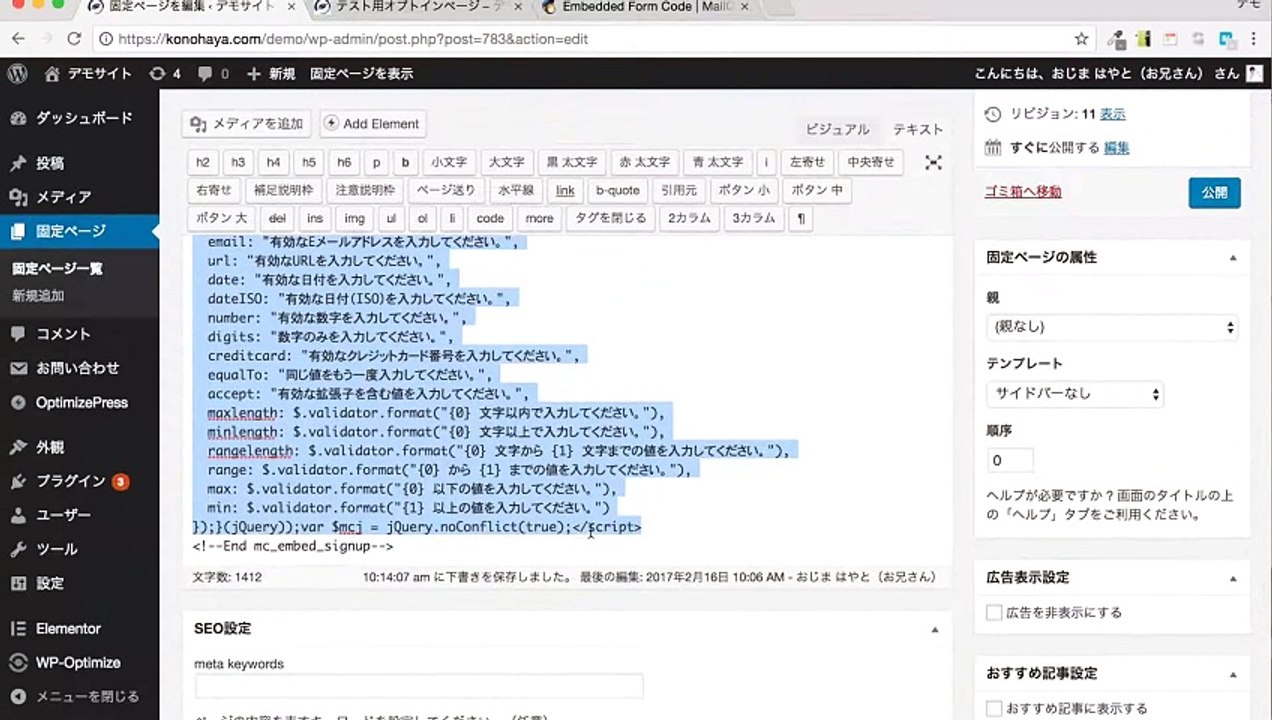Open the テンプレート dropdown
Viewport: 1272px width, 720px height.
1074,394
